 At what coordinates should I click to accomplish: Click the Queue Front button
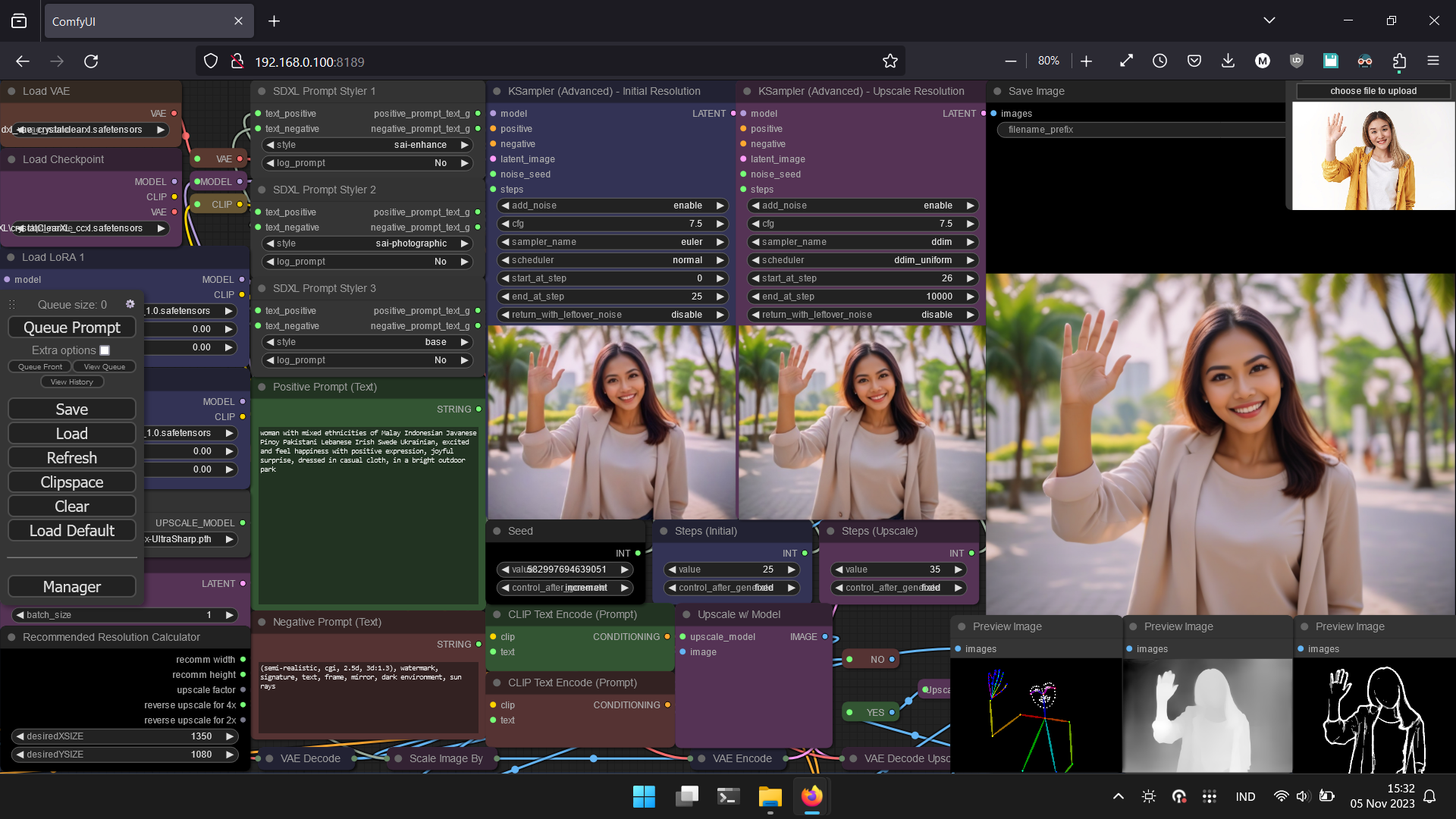(x=40, y=366)
